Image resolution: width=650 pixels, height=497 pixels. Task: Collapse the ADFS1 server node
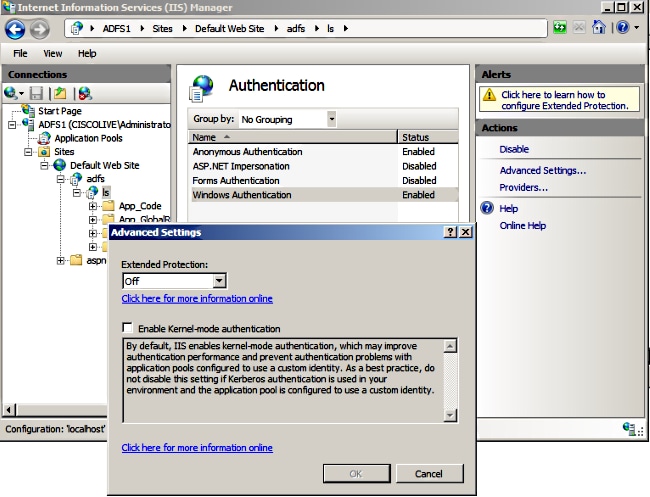point(12,124)
